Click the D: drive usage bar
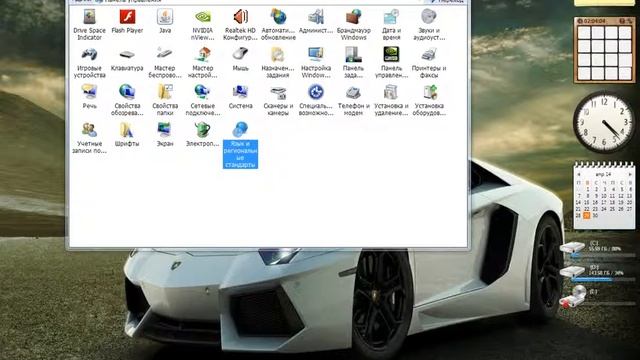 [602, 280]
